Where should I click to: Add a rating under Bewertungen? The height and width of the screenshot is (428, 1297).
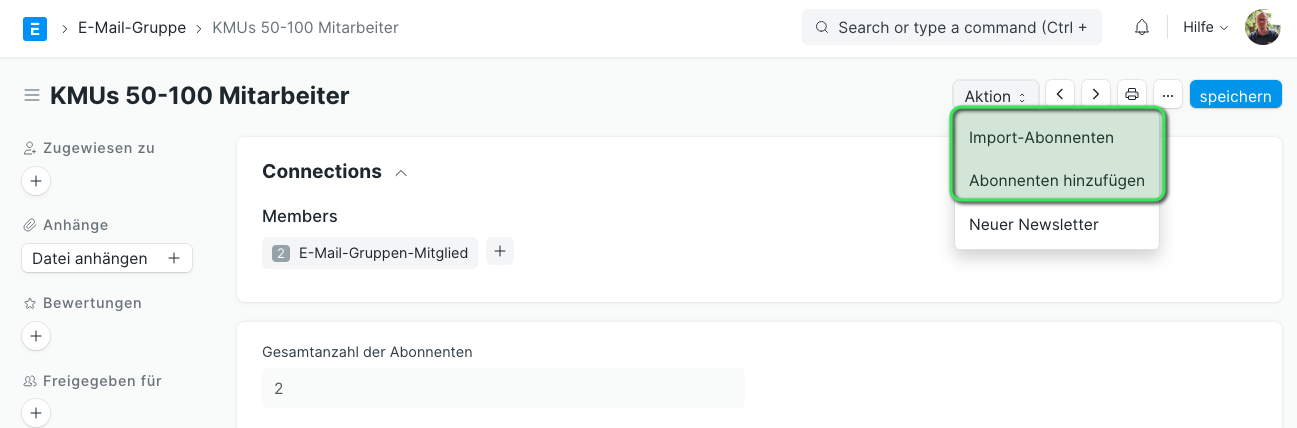[x=36, y=336]
